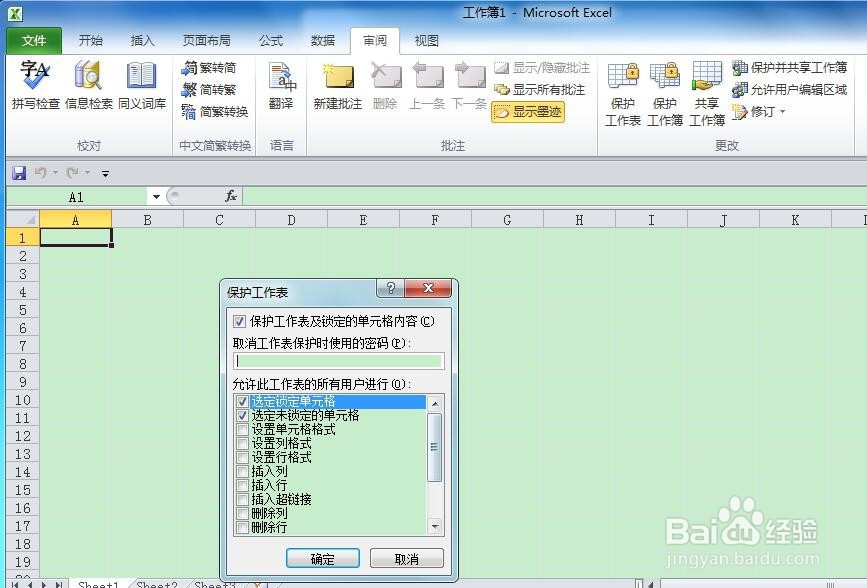Switch to the 开始 tab
This screenshot has height=588, width=867.
[90, 40]
